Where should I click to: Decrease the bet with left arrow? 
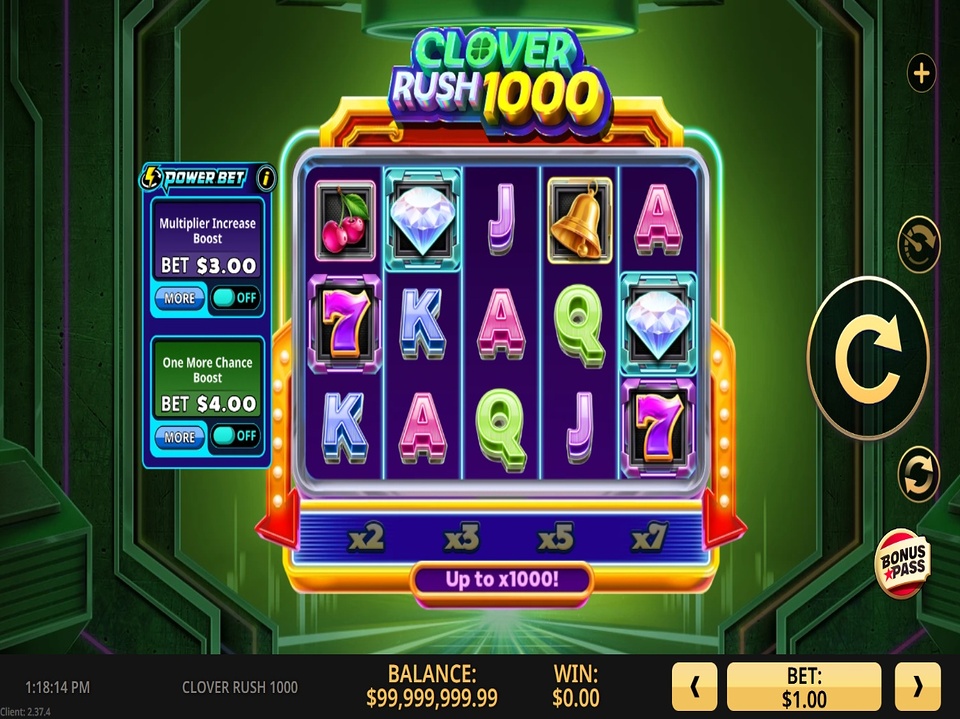point(694,687)
